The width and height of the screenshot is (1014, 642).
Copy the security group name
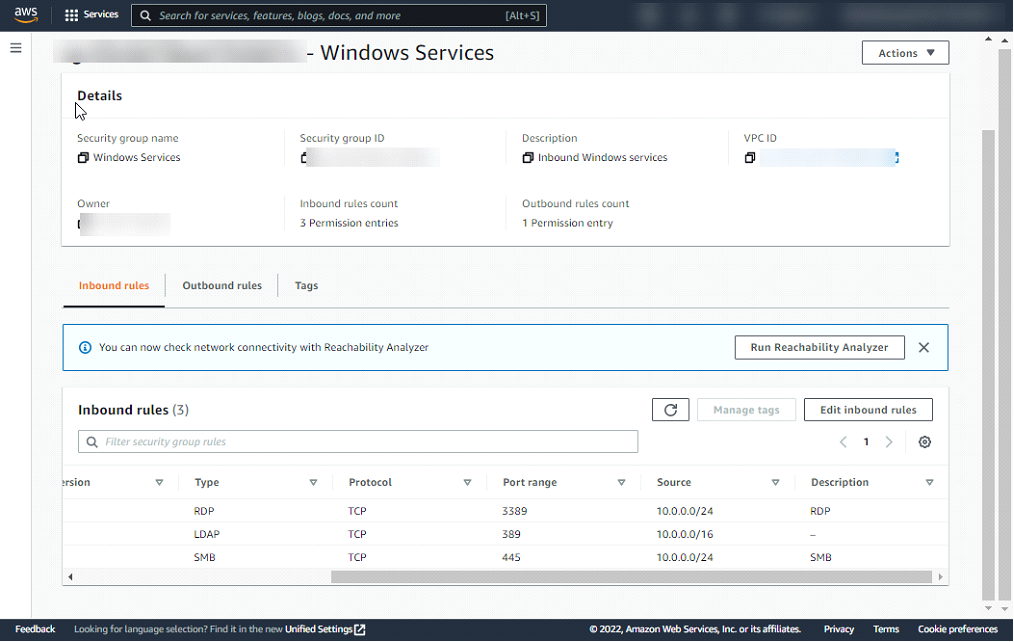point(83,158)
